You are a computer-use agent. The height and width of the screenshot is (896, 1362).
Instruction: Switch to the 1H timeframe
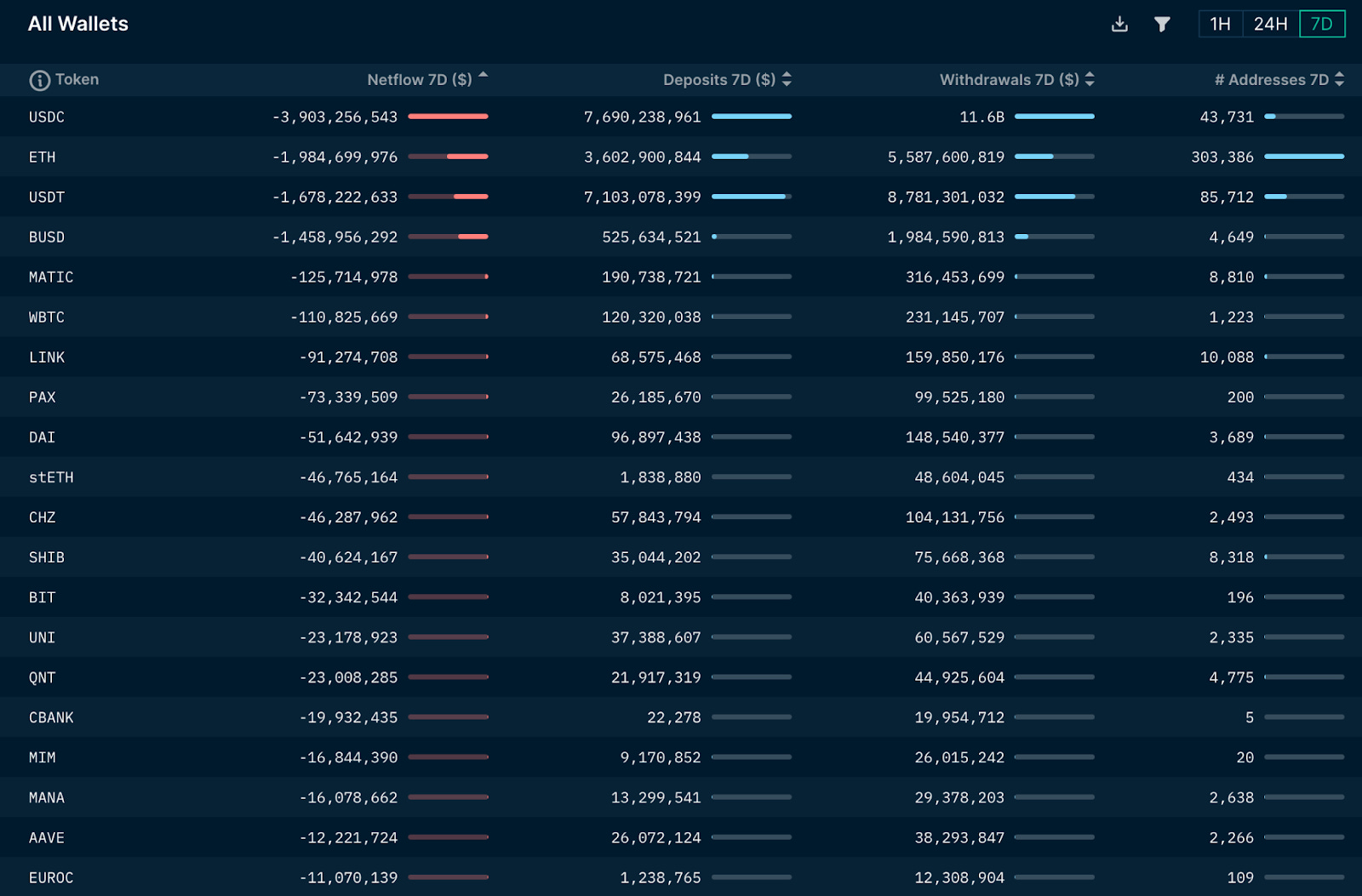(1221, 24)
